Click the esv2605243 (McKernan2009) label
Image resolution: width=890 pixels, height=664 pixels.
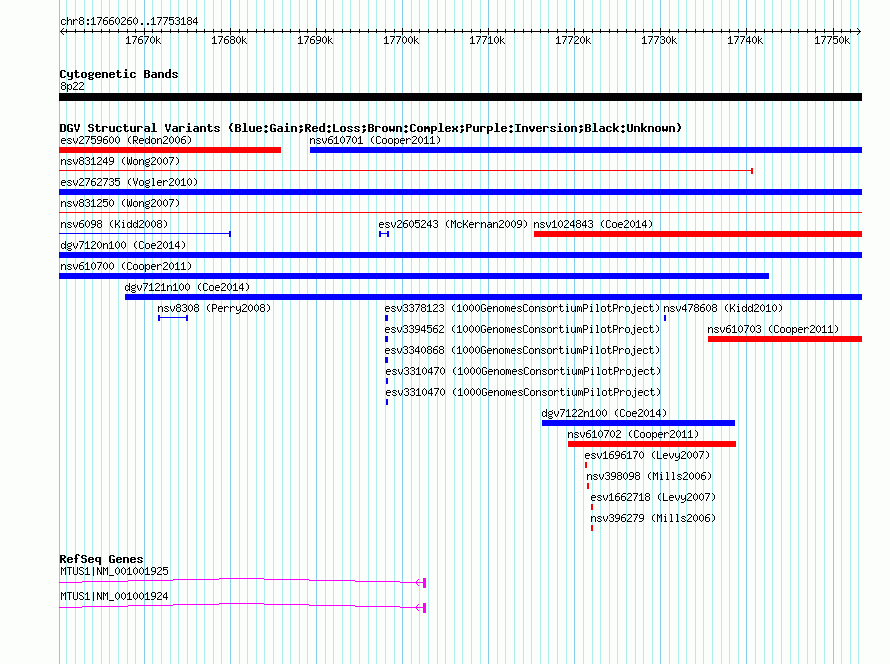(453, 224)
